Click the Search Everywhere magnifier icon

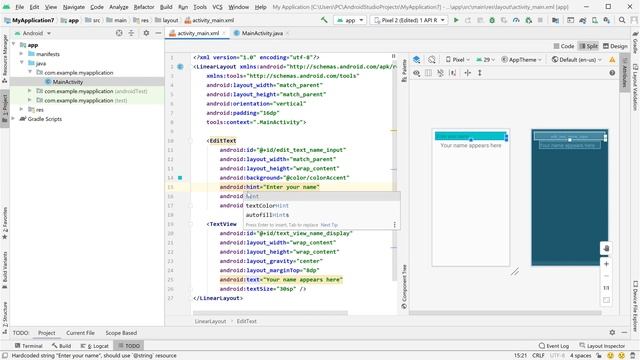(622, 20)
